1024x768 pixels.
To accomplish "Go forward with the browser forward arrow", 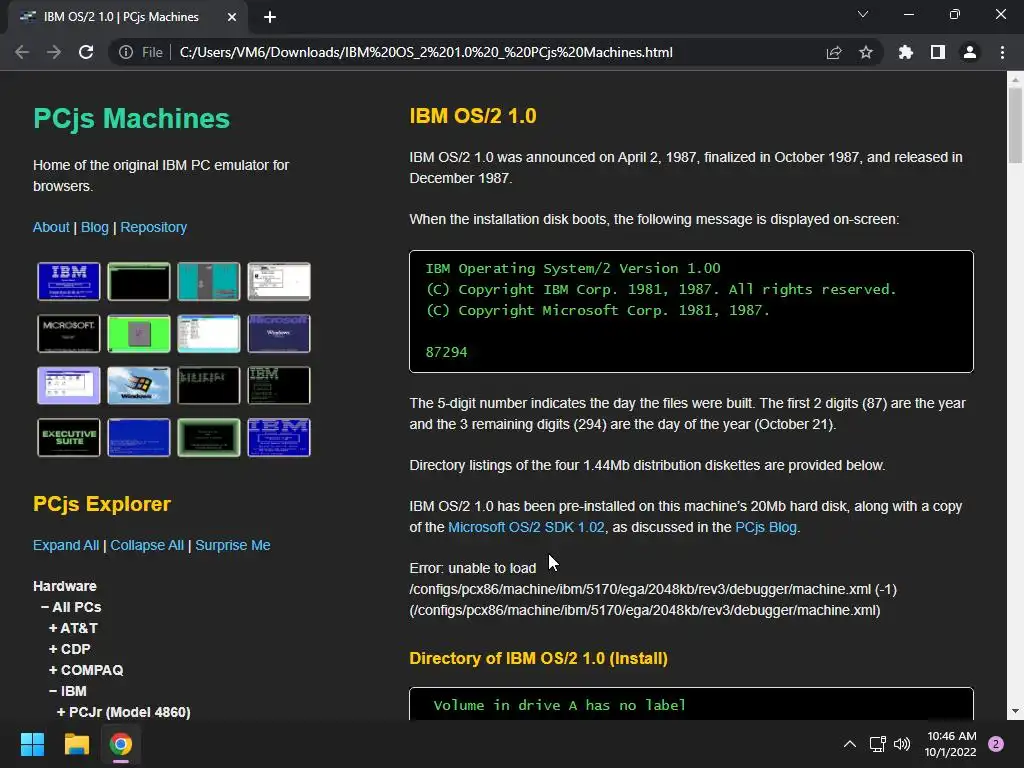I will [x=54, y=52].
